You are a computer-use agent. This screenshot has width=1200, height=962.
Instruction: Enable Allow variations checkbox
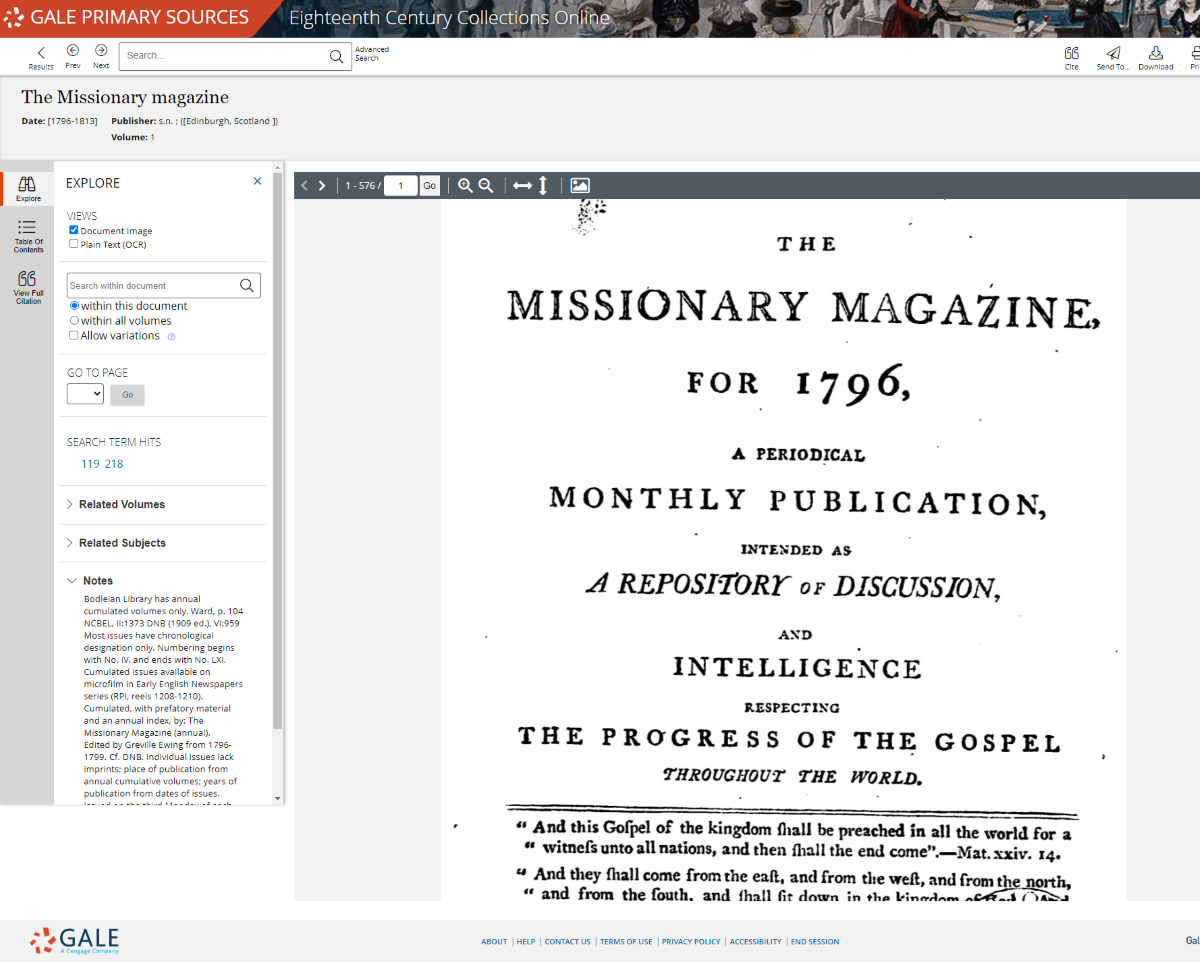(x=73, y=336)
